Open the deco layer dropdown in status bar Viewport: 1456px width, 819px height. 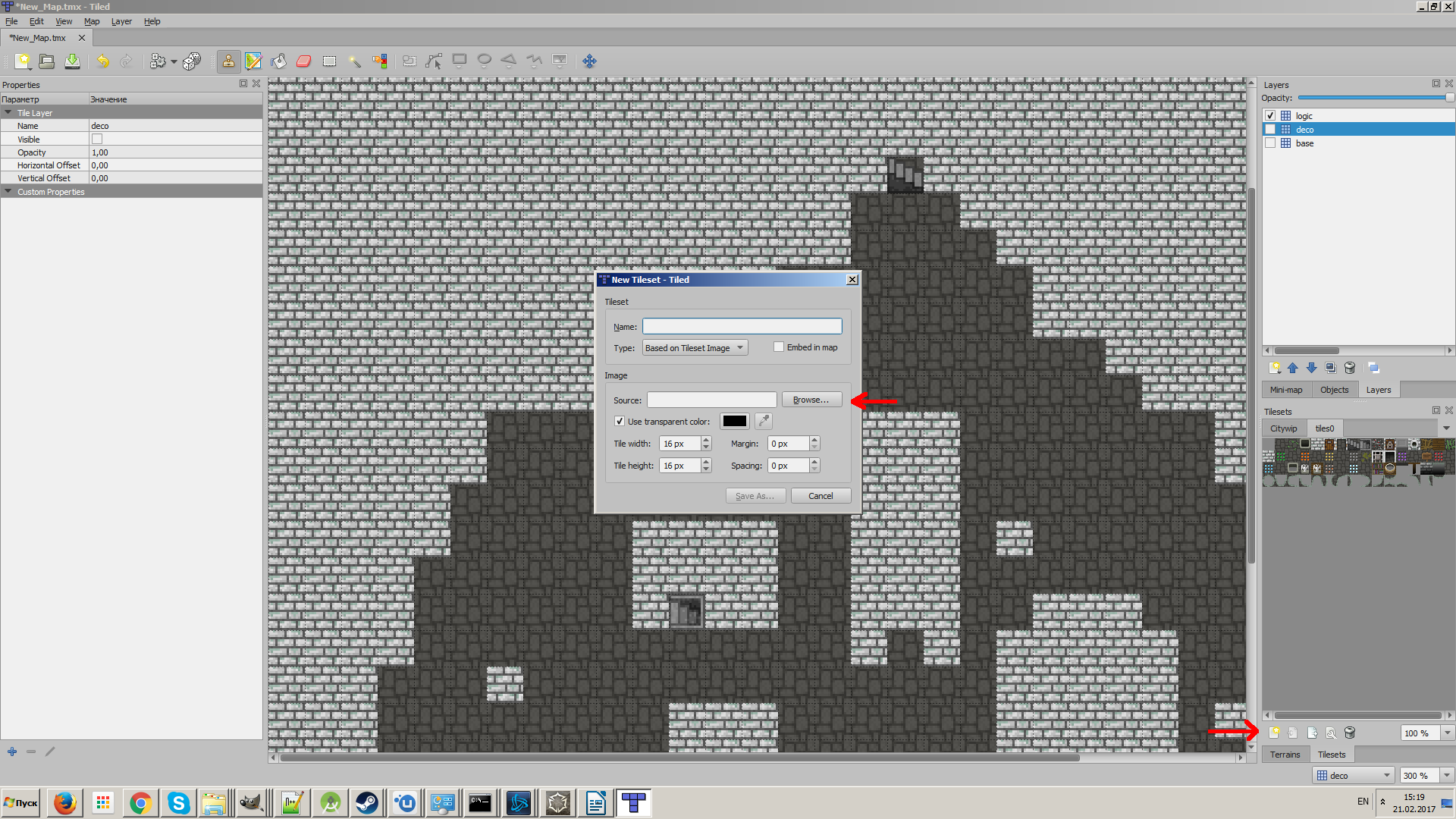pyautogui.click(x=1354, y=775)
